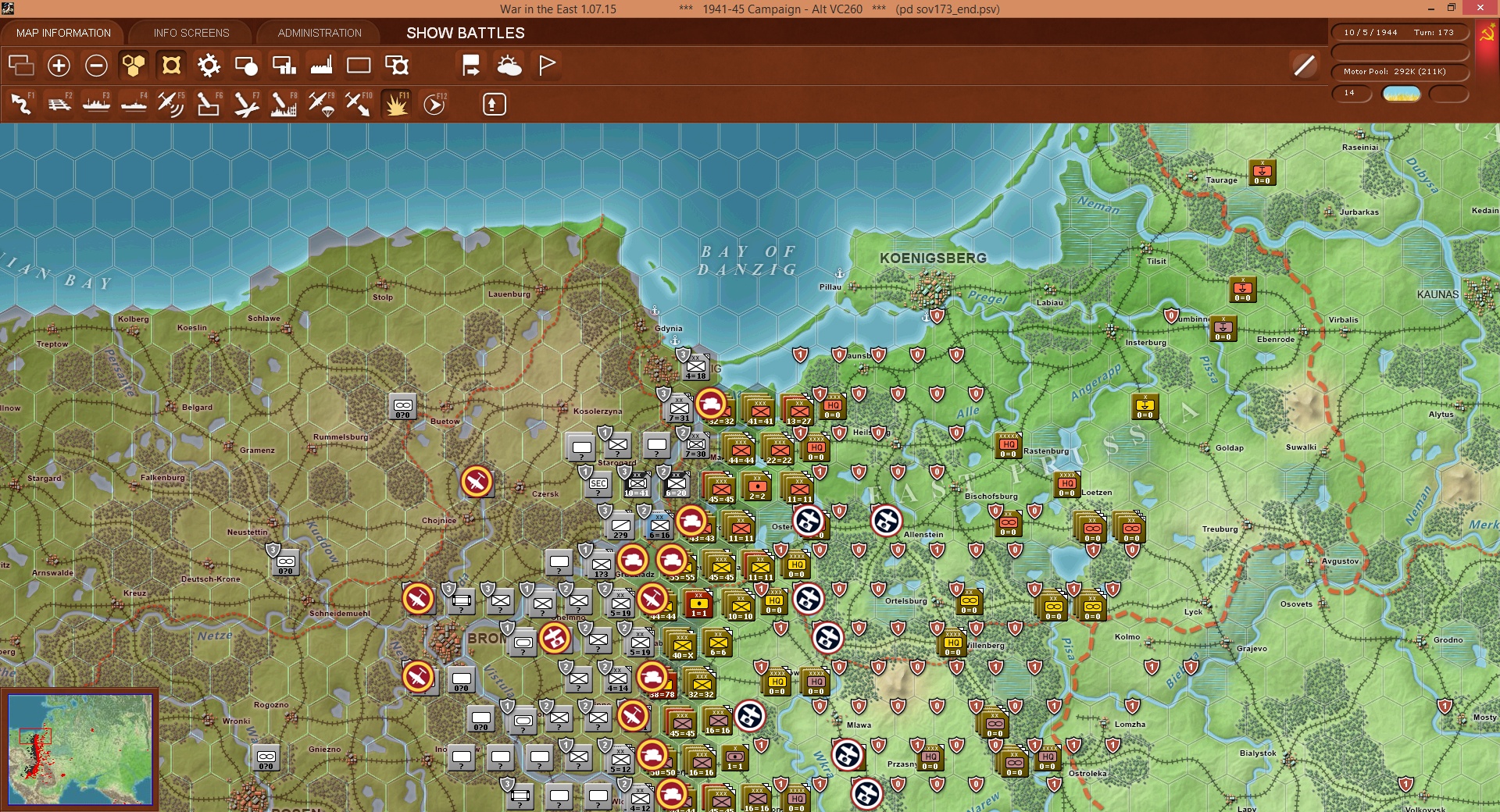This screenshot has height=812, width=1500.
Task: Select F3 ship transport mode
Action: click(x=96, y=104)
